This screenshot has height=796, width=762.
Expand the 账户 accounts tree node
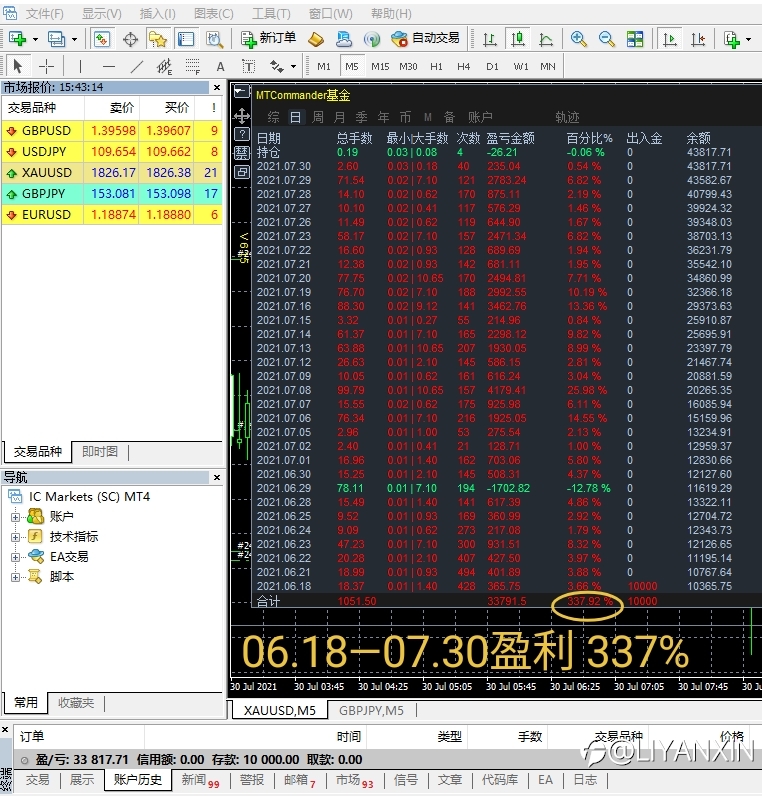pos(15,517)
